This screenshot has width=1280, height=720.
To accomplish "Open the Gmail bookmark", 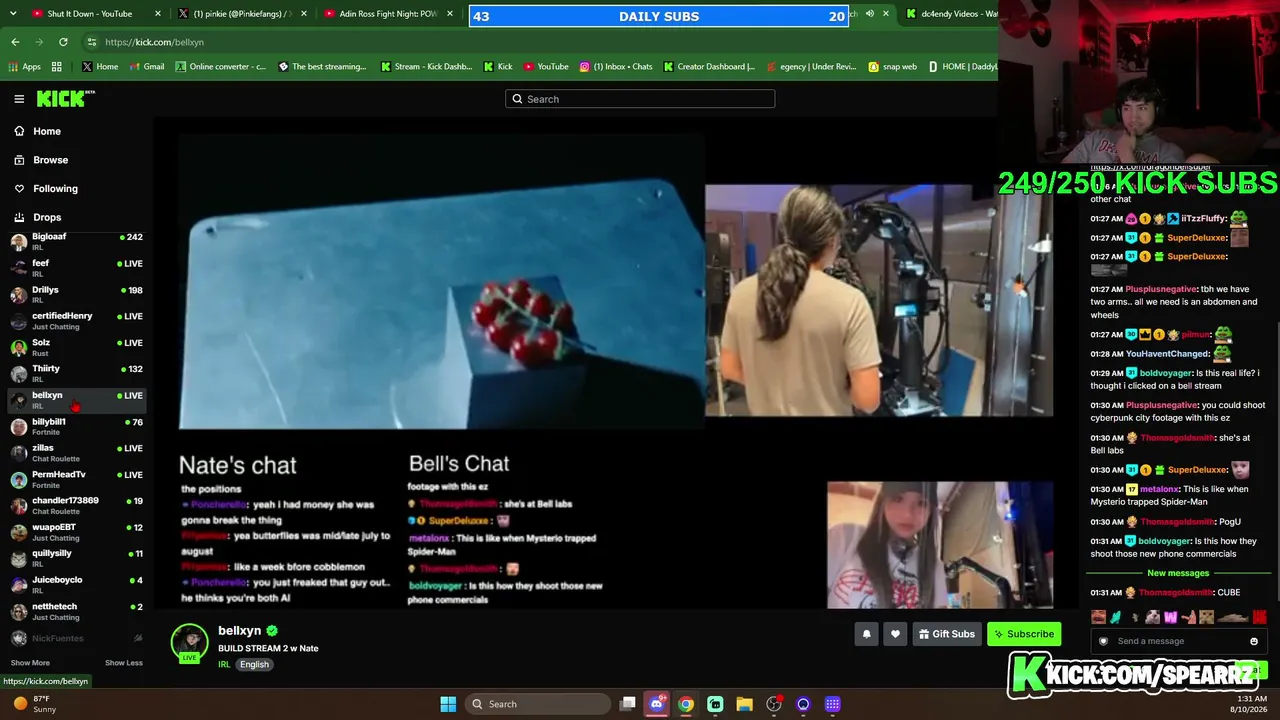I will (x=146, y=67).
